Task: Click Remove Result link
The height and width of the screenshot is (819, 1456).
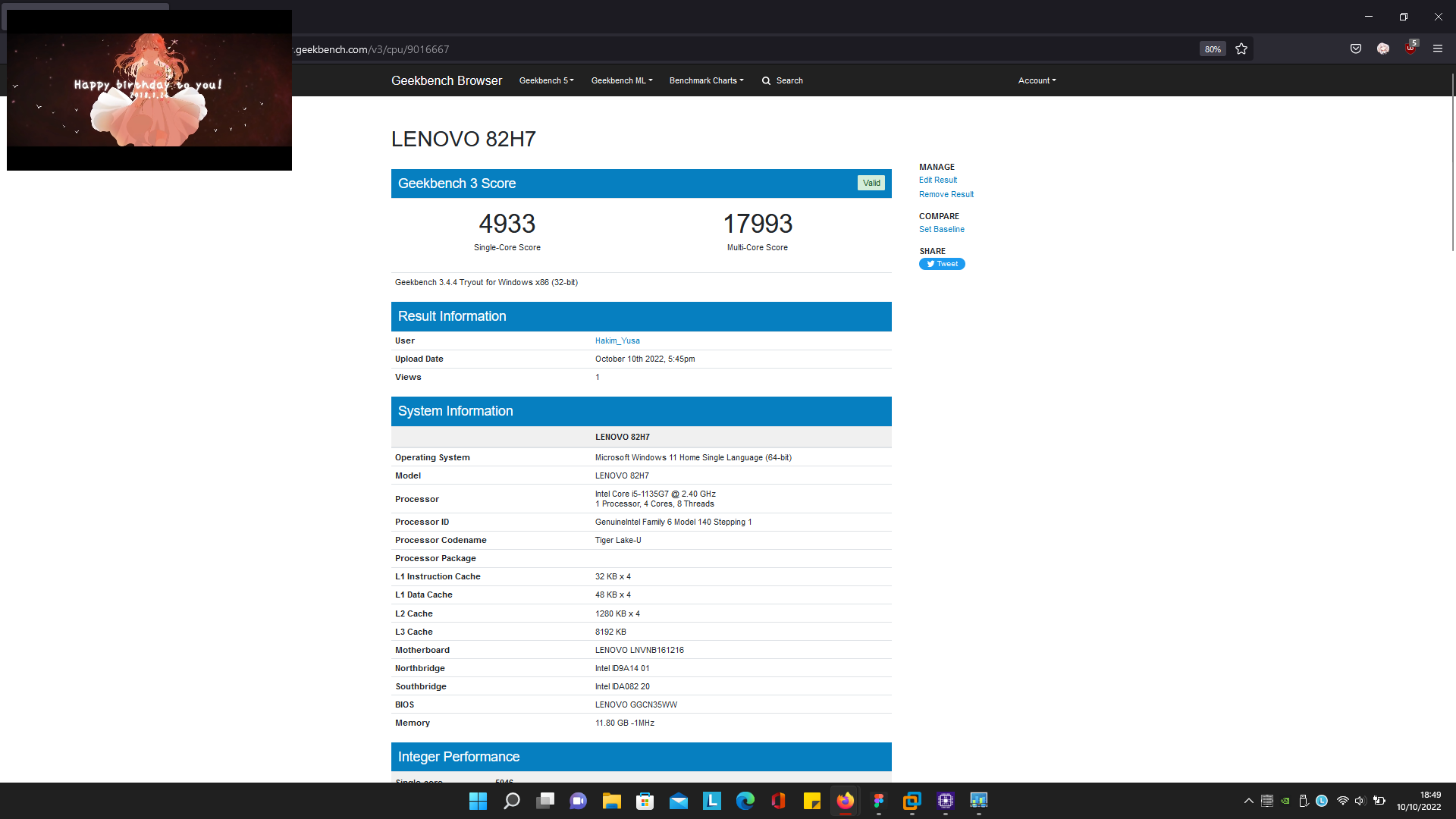Action: [x=946, y=195]
